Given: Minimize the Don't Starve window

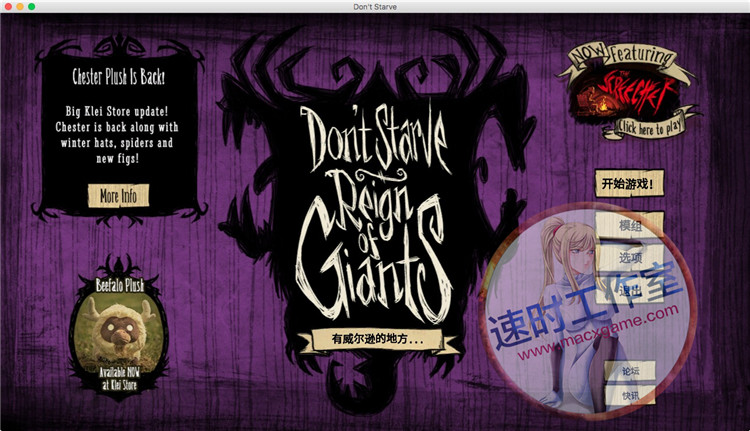Looking at the screenshot, I should point(20,7).
